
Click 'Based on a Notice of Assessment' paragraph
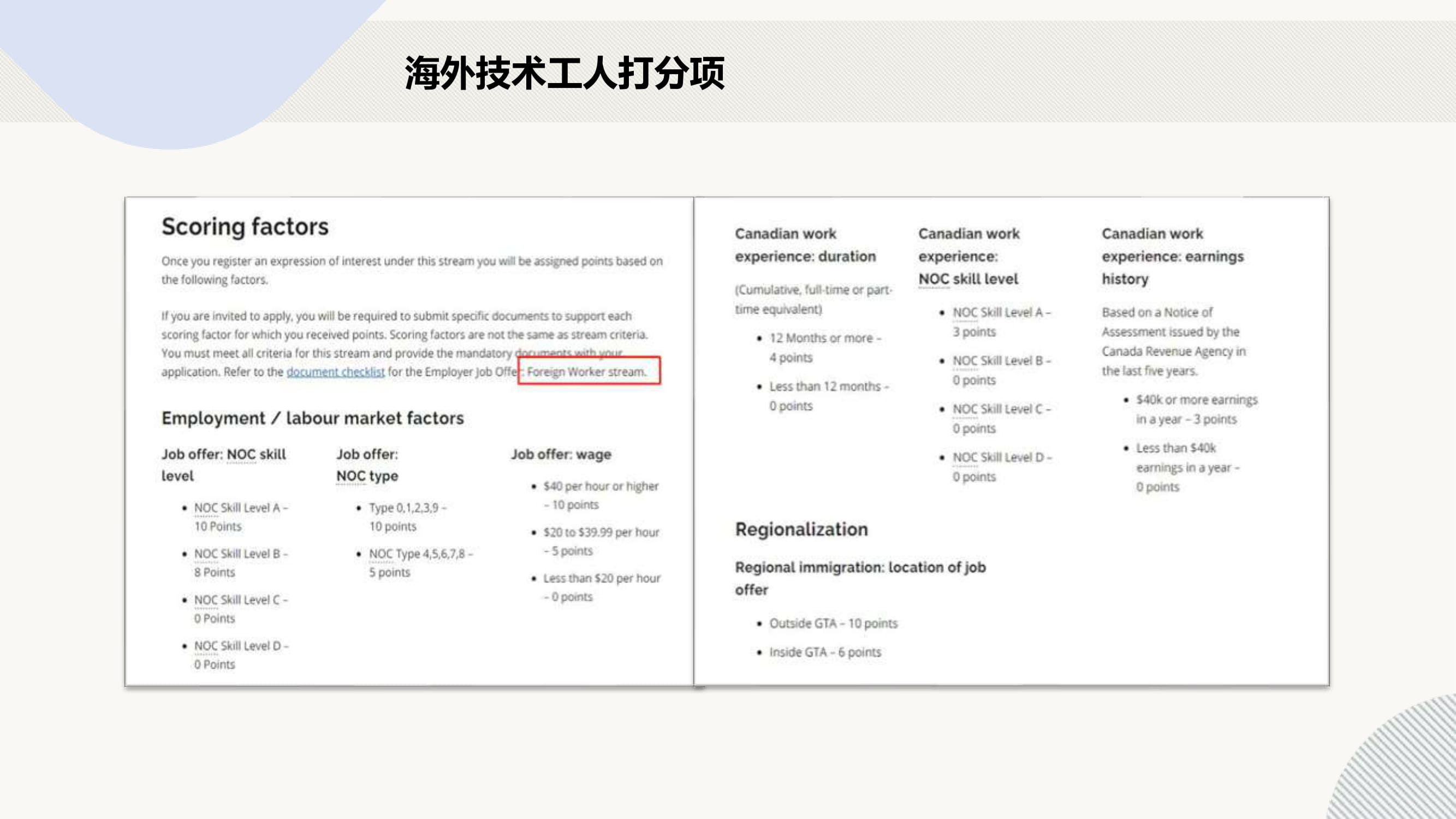point(1173,341)
